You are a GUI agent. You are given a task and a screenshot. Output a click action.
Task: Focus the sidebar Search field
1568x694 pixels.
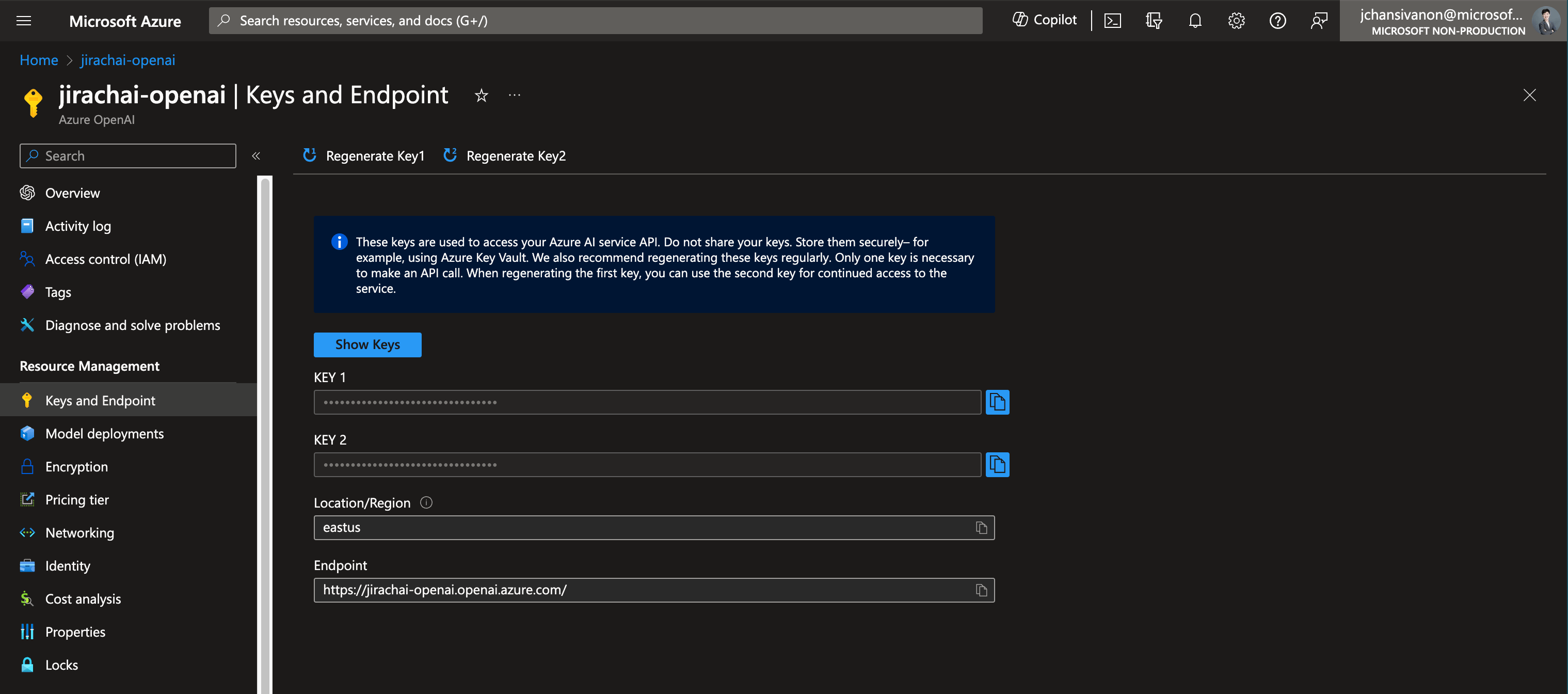(x=128, y=156)
